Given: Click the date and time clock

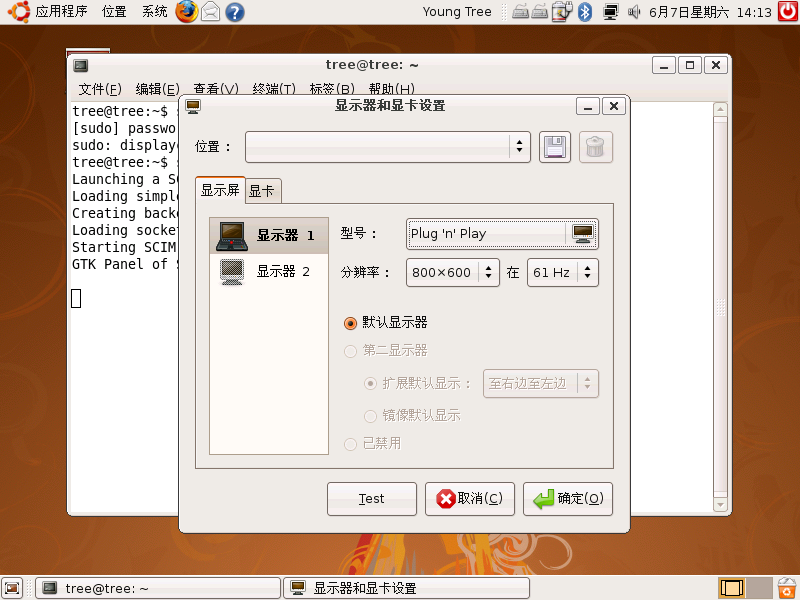Looking at the screenshot, I should 710,12.
